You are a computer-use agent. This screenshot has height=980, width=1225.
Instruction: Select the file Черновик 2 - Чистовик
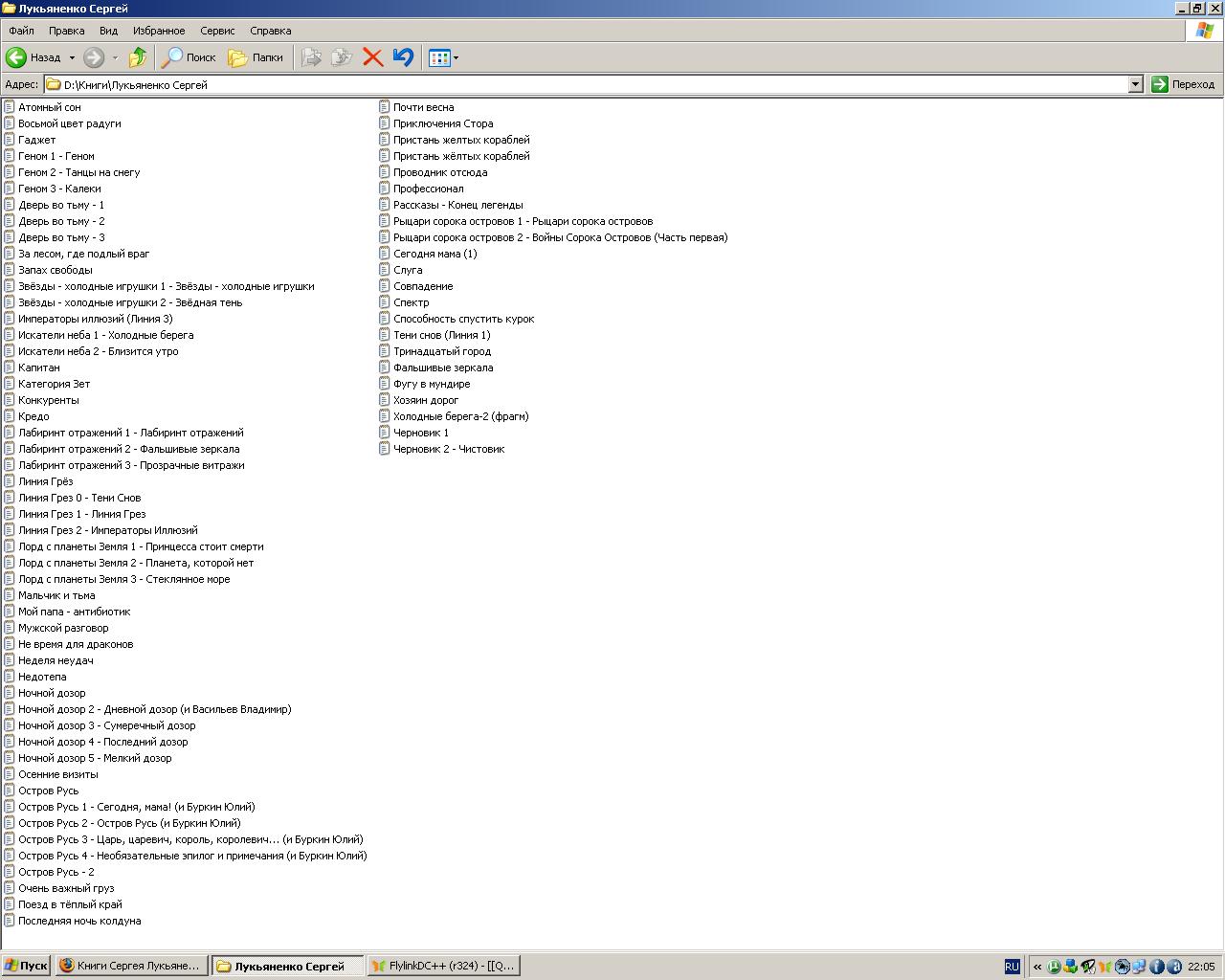click(449, 449)
